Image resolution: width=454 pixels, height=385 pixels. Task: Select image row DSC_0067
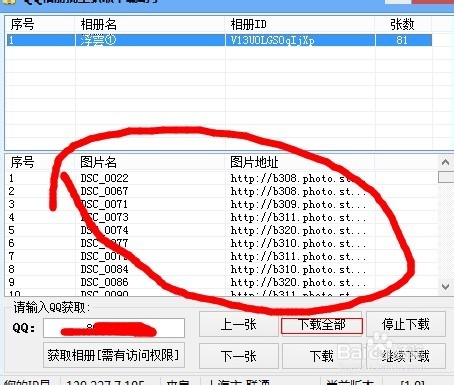coord(221,191)
